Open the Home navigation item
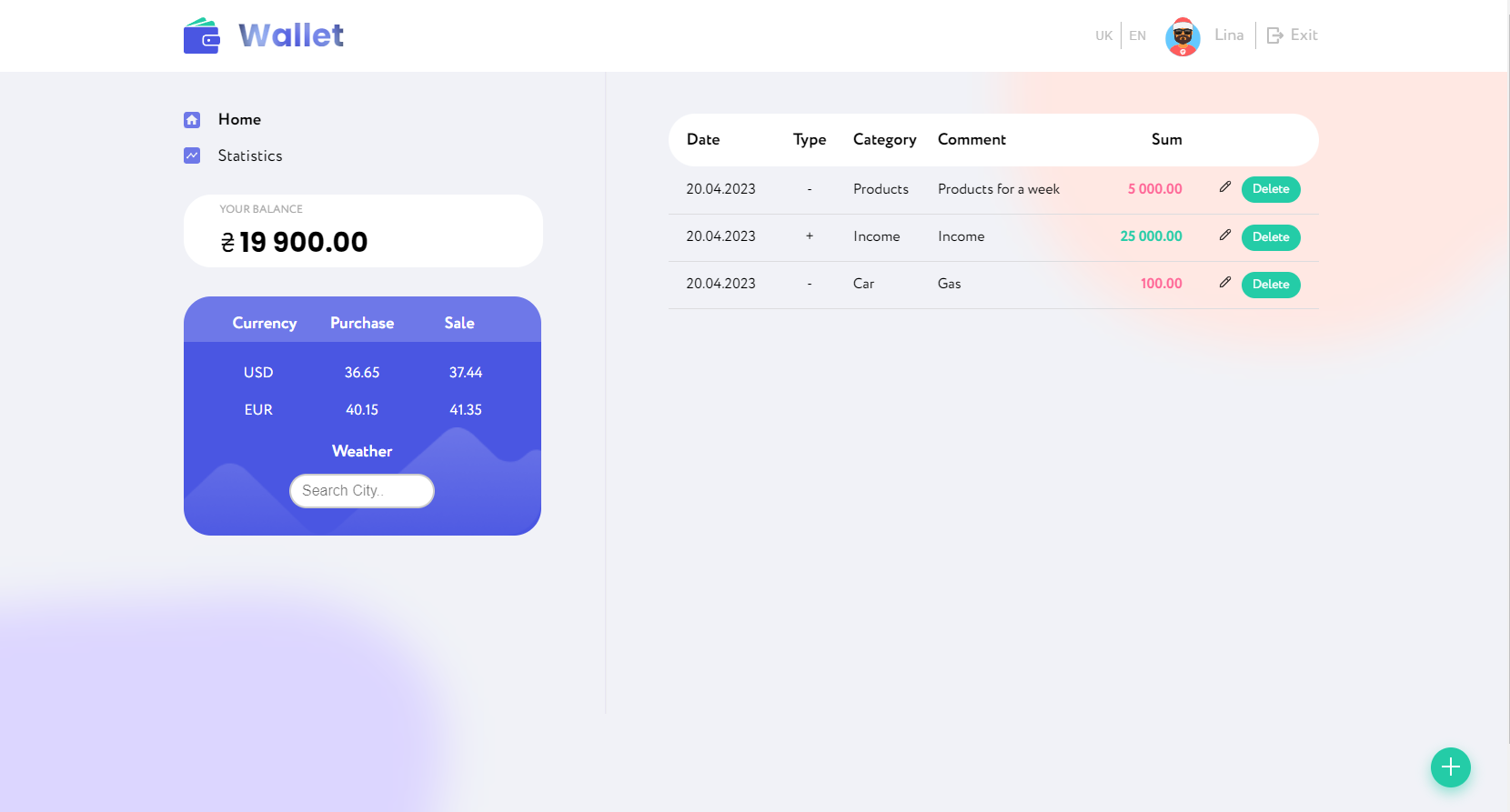This screenshot has height=812, width=1510. (239, 119)
